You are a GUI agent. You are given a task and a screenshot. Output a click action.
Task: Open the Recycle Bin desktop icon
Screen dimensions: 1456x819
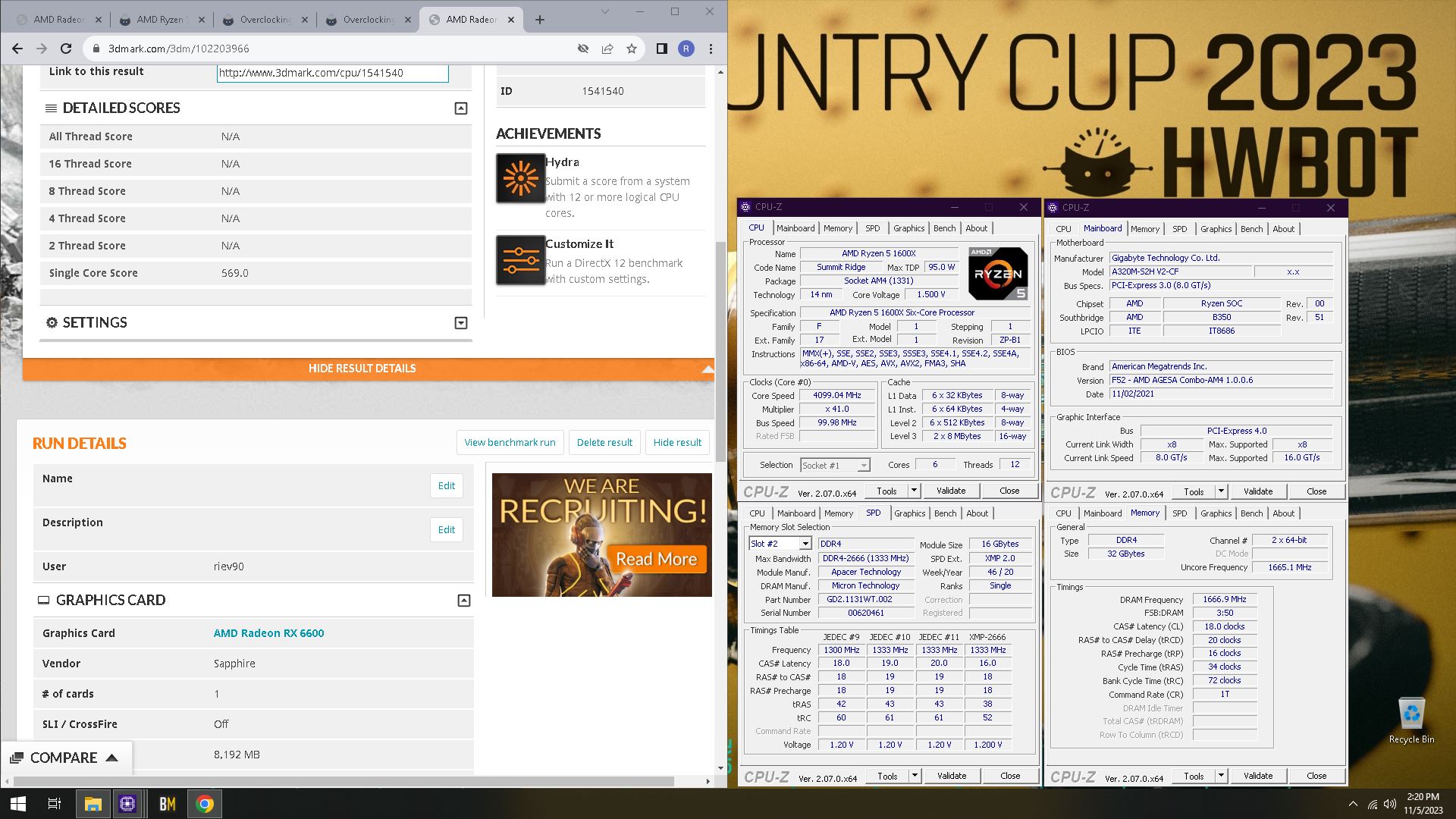coord(1411,720)
